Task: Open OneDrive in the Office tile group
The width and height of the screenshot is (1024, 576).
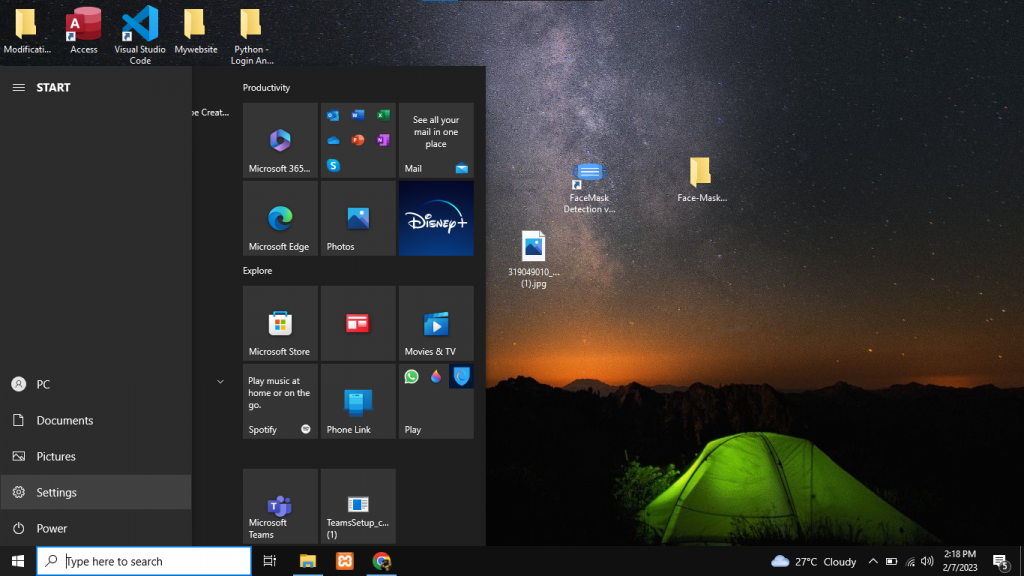Action: point(333,140)
